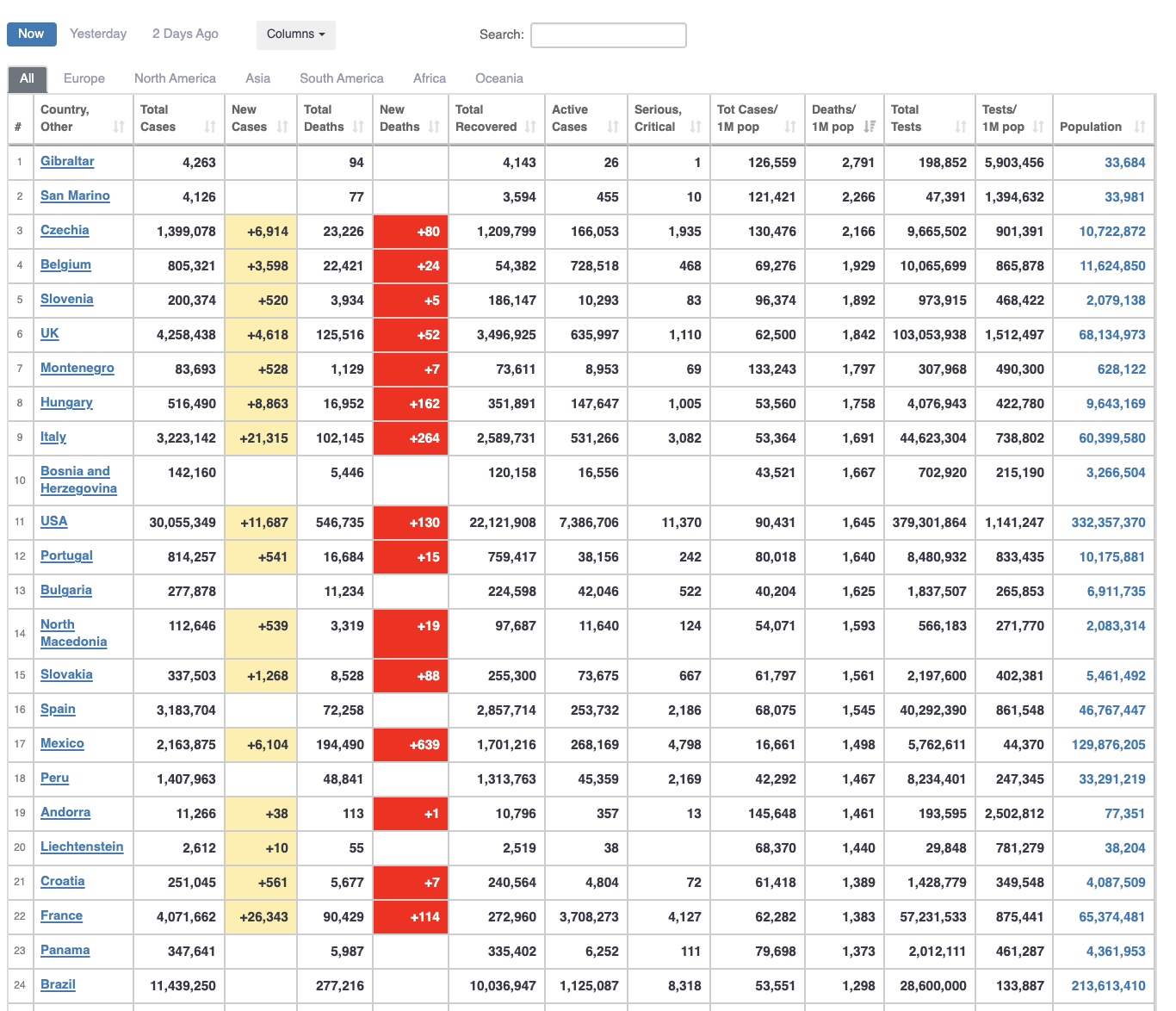Click Gibraltar population 33,684
The image size is (1176, 1011).
[x=1124, y=162]
